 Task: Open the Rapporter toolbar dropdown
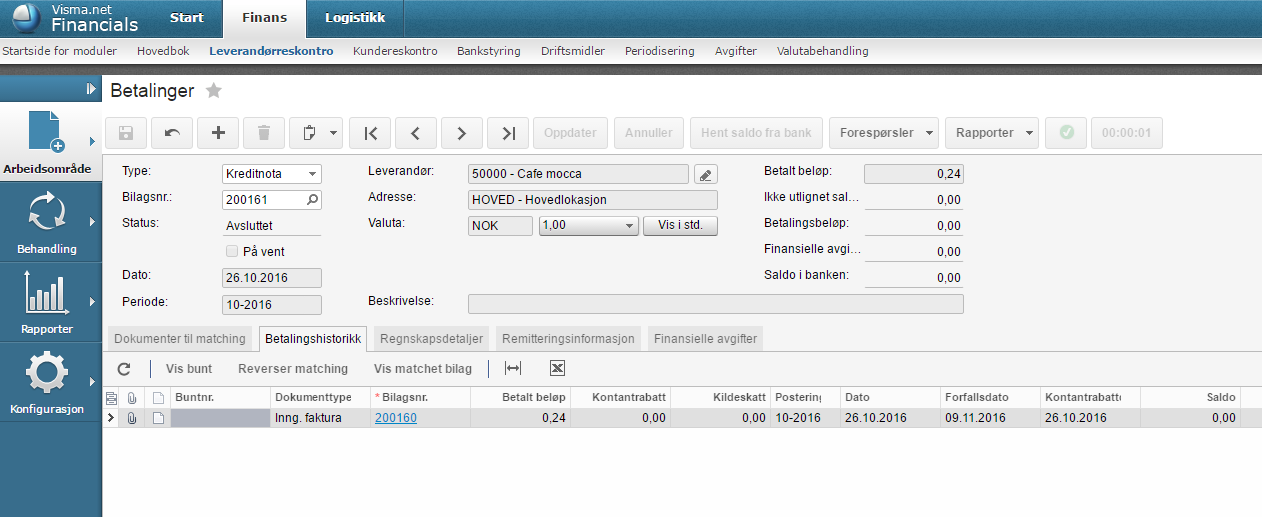coord(992,132)
